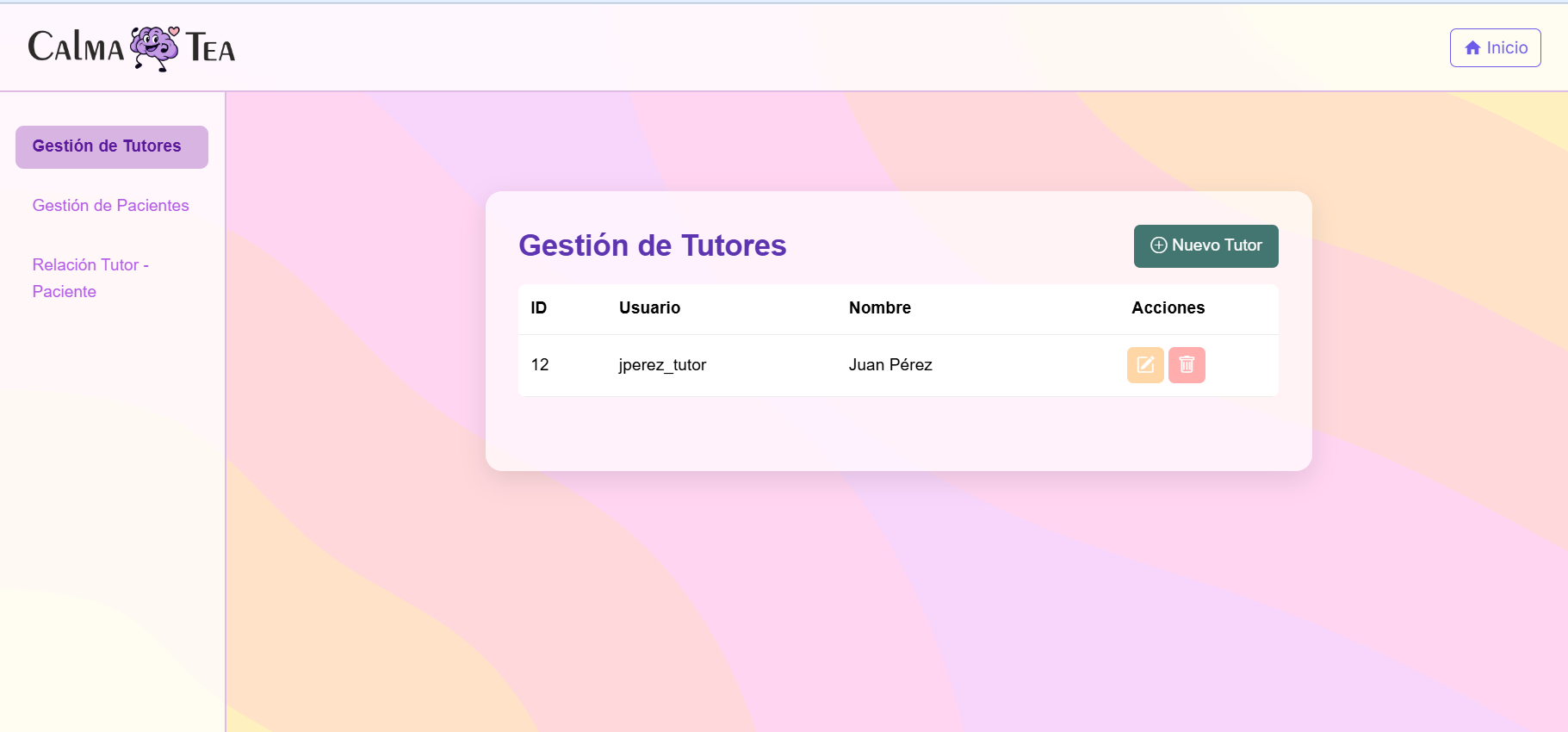Select the Juan Pérez name cell
The image size is (1568, 732).
coord(890,365)
